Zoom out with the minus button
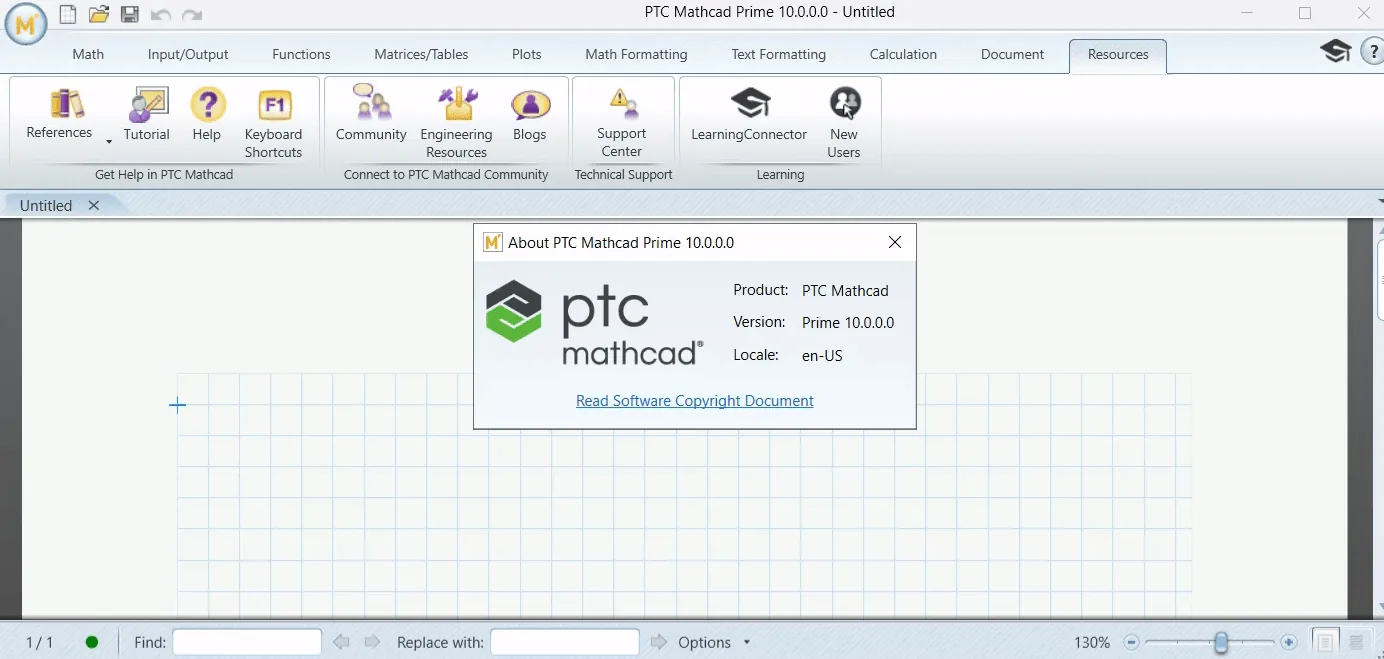The image size is (1384, 659). coord(1131,642)
